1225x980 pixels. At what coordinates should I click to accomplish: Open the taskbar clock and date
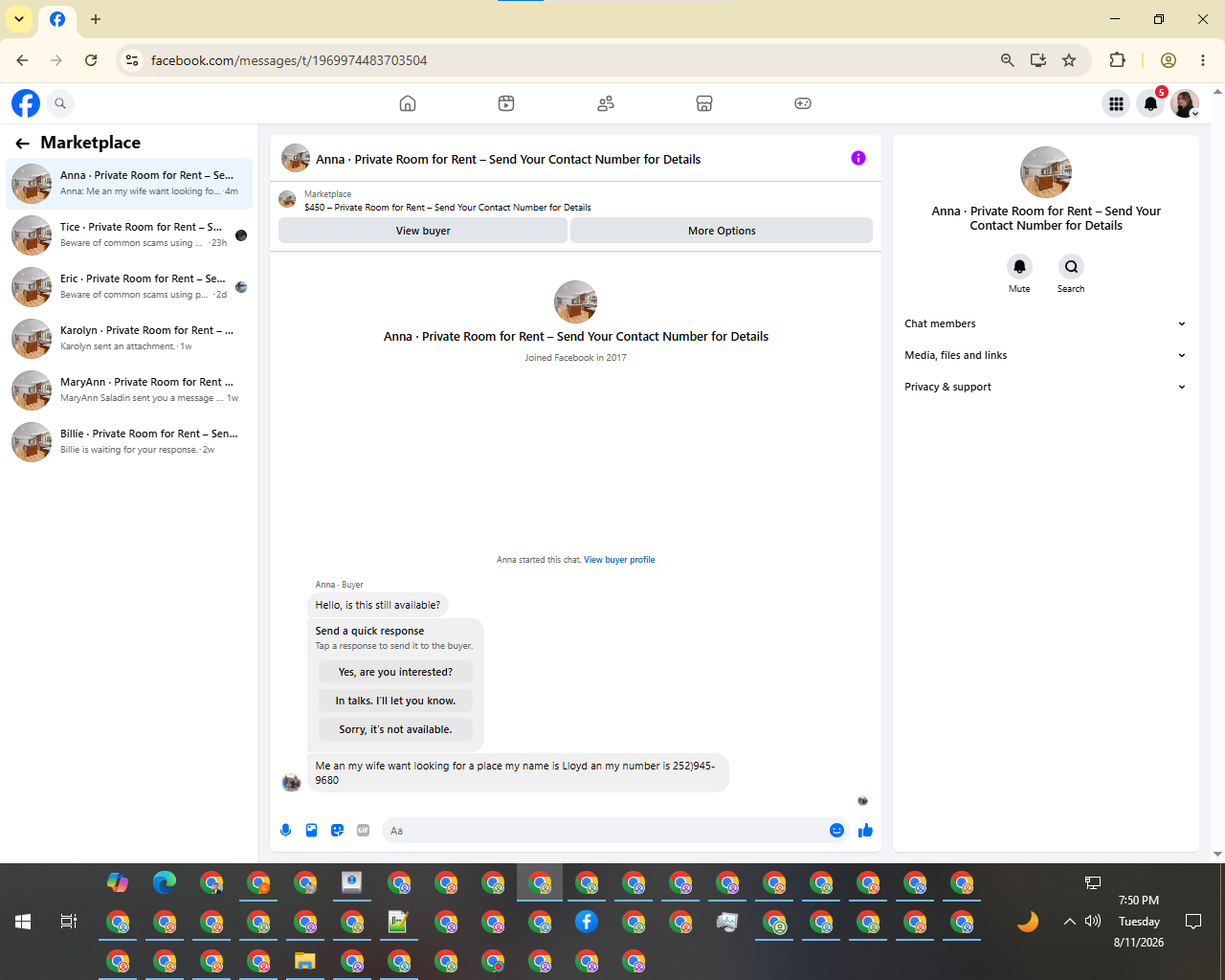coord(1139,922)
